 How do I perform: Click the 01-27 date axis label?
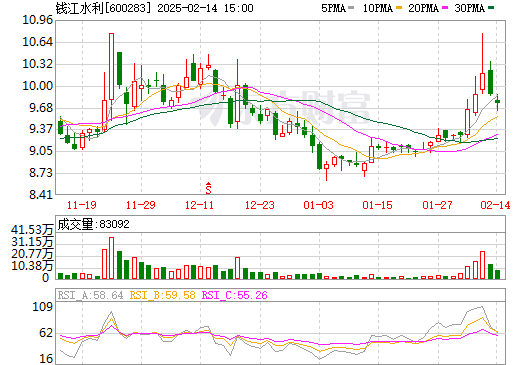[437, 205]
